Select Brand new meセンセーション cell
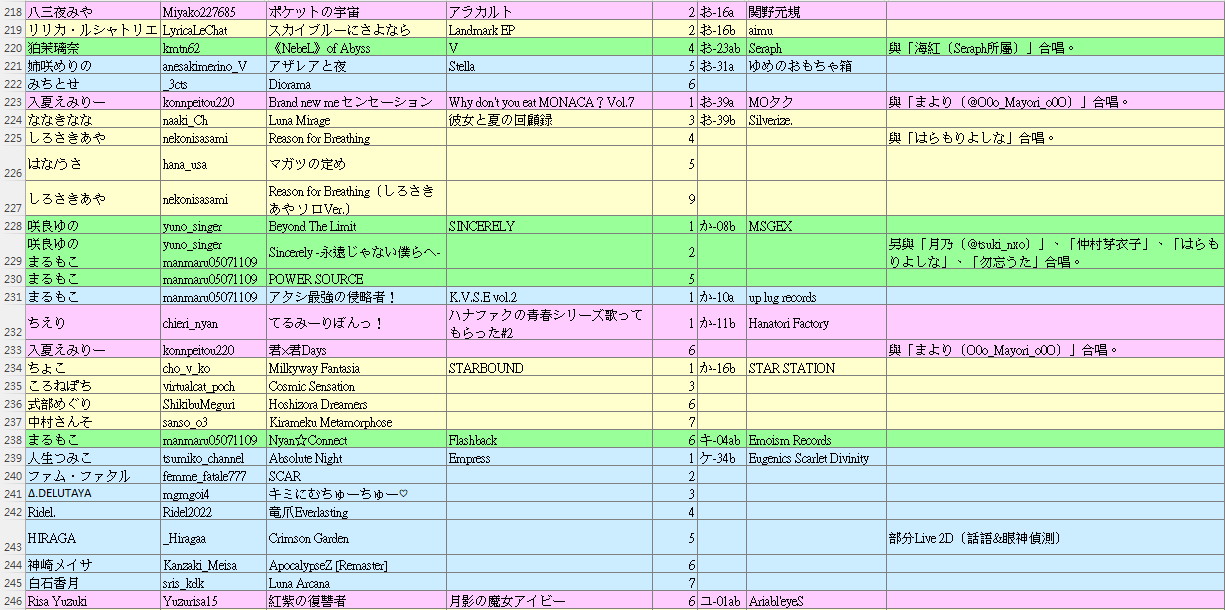1225x610 pixels. click(x=355, y=102)
